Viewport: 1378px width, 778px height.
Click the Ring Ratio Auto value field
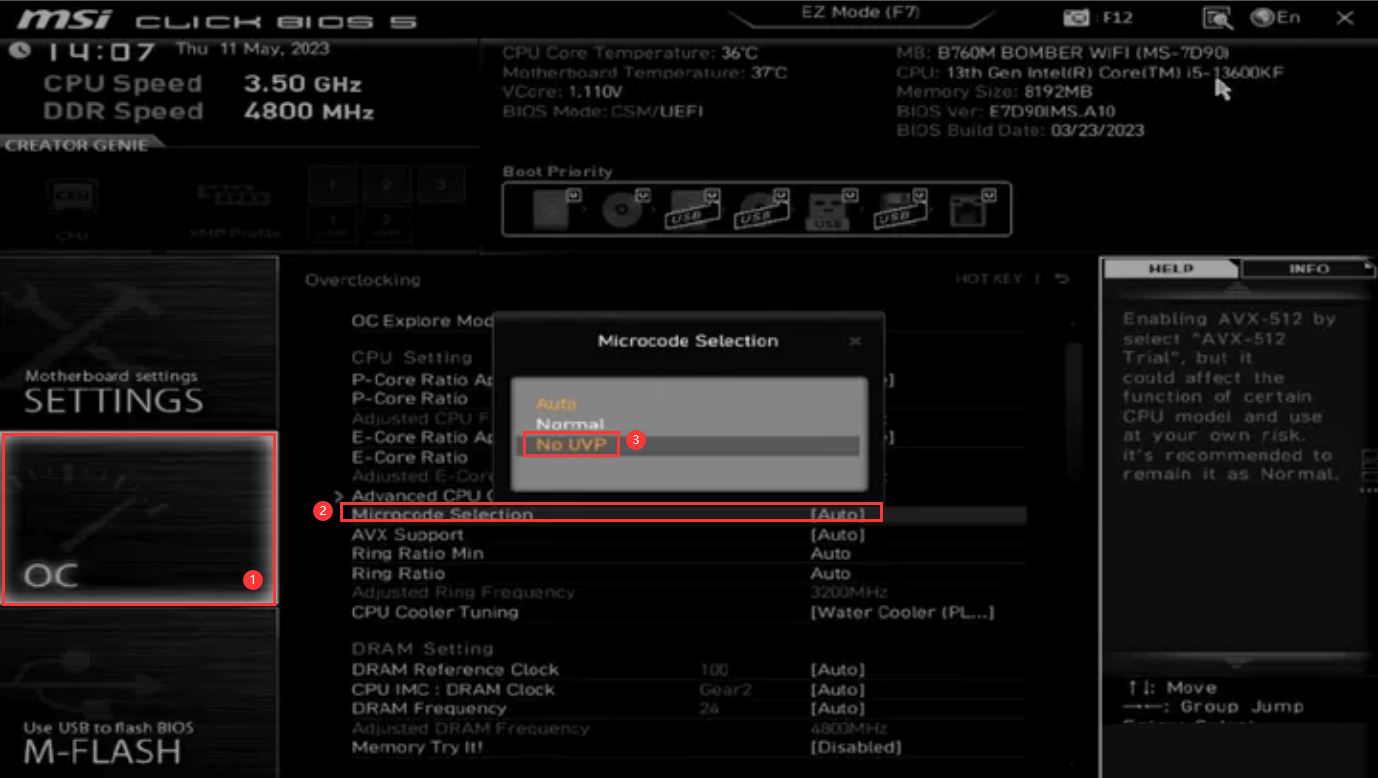click(830, 573)
